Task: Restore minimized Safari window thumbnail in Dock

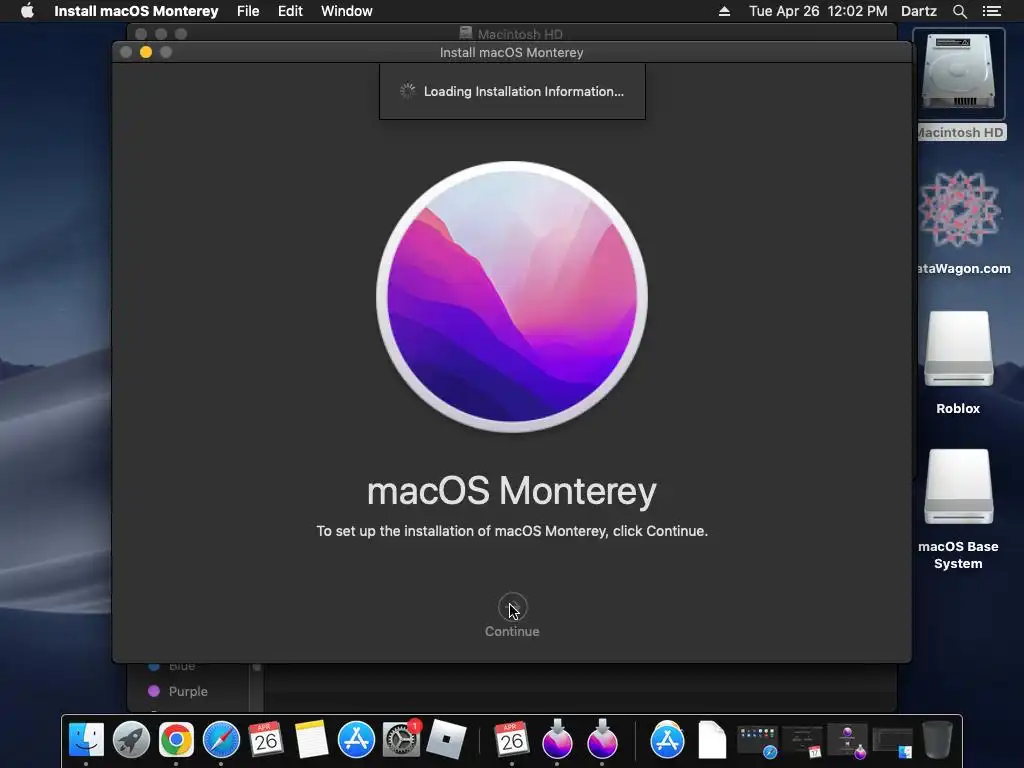Action: (x=757, y=743)
